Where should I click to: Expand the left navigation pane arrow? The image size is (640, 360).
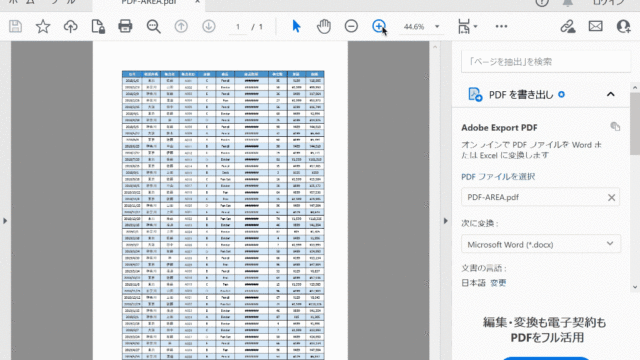coord(5,221)
